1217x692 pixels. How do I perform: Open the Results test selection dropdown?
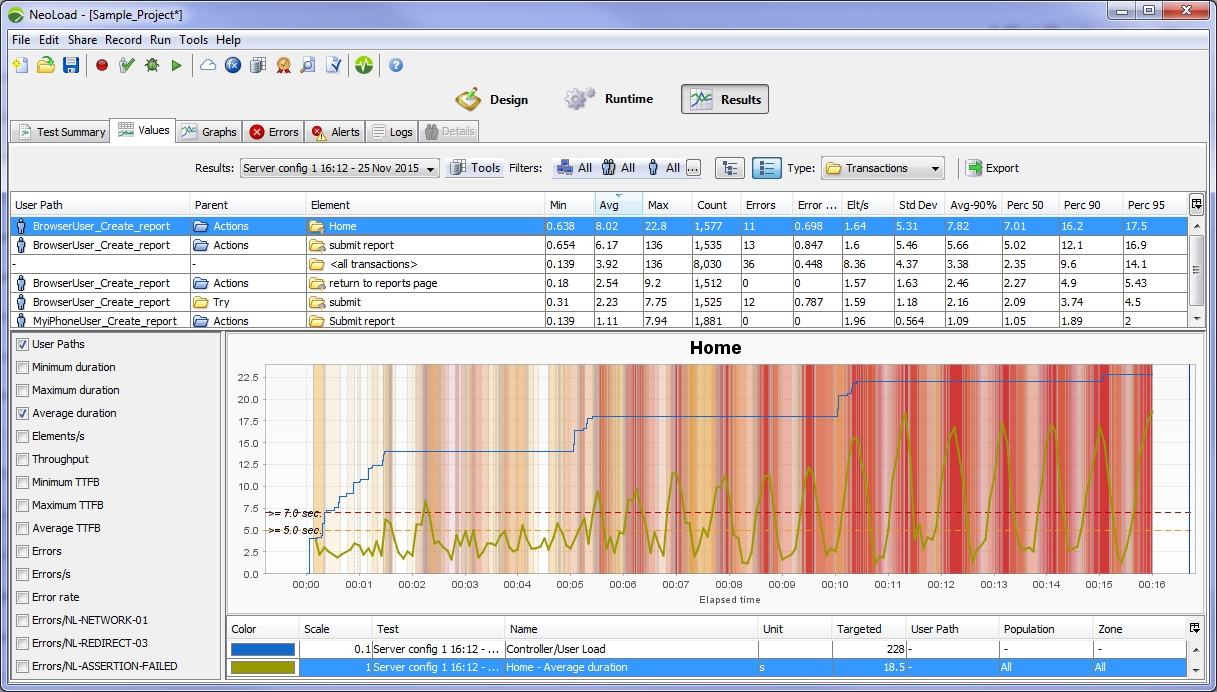(x=340, y=168)
